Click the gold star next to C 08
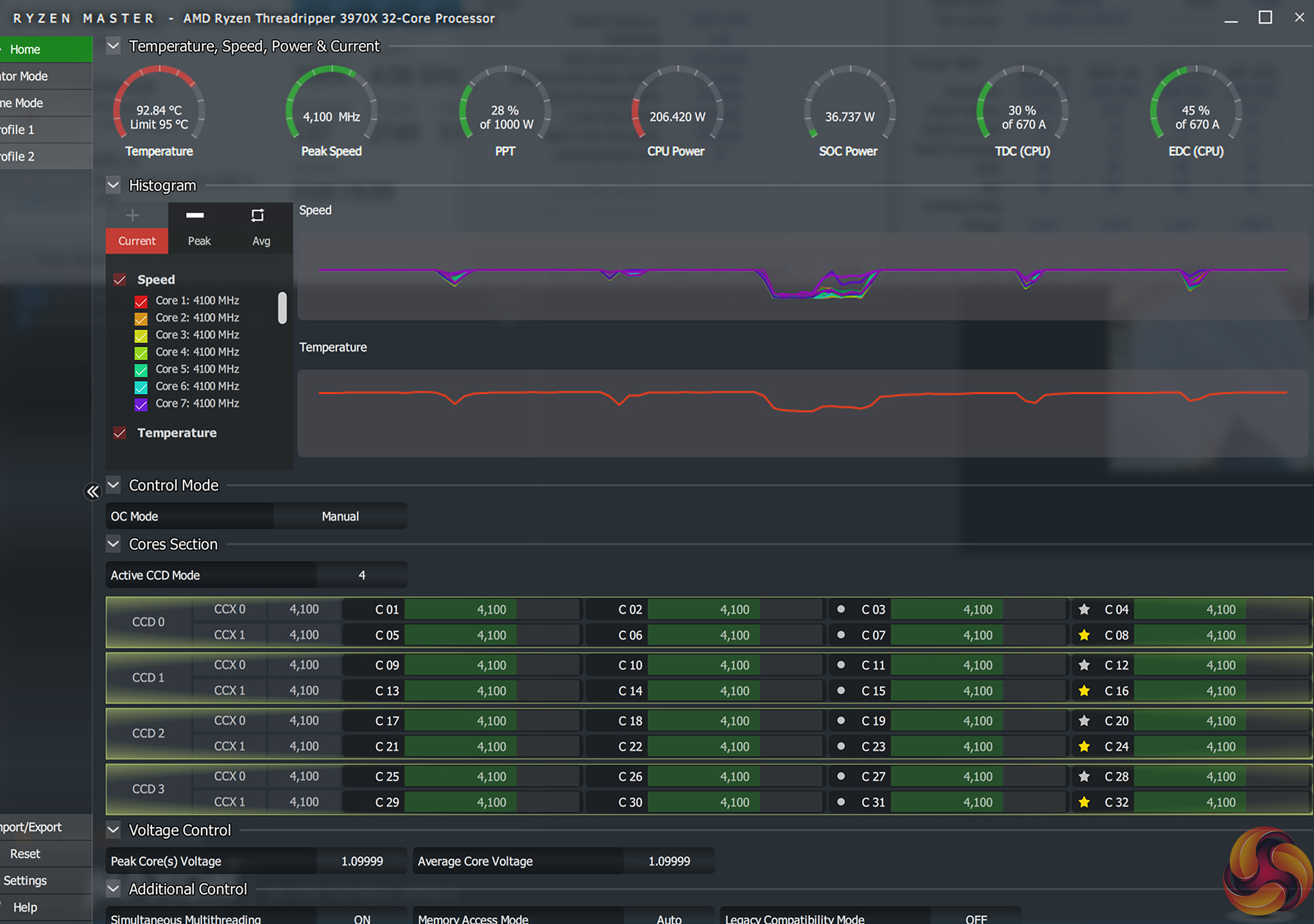 coord(1084,635)
